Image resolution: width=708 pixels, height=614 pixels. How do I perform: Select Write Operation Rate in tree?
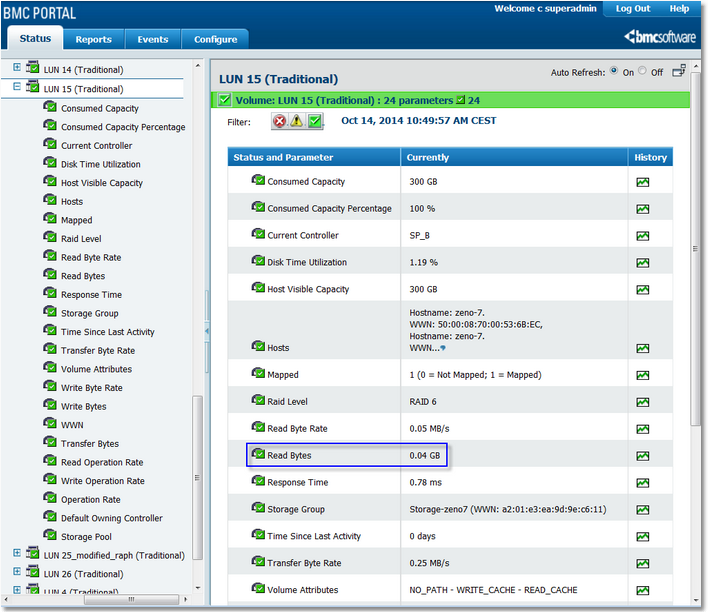[x=103, y=481]
